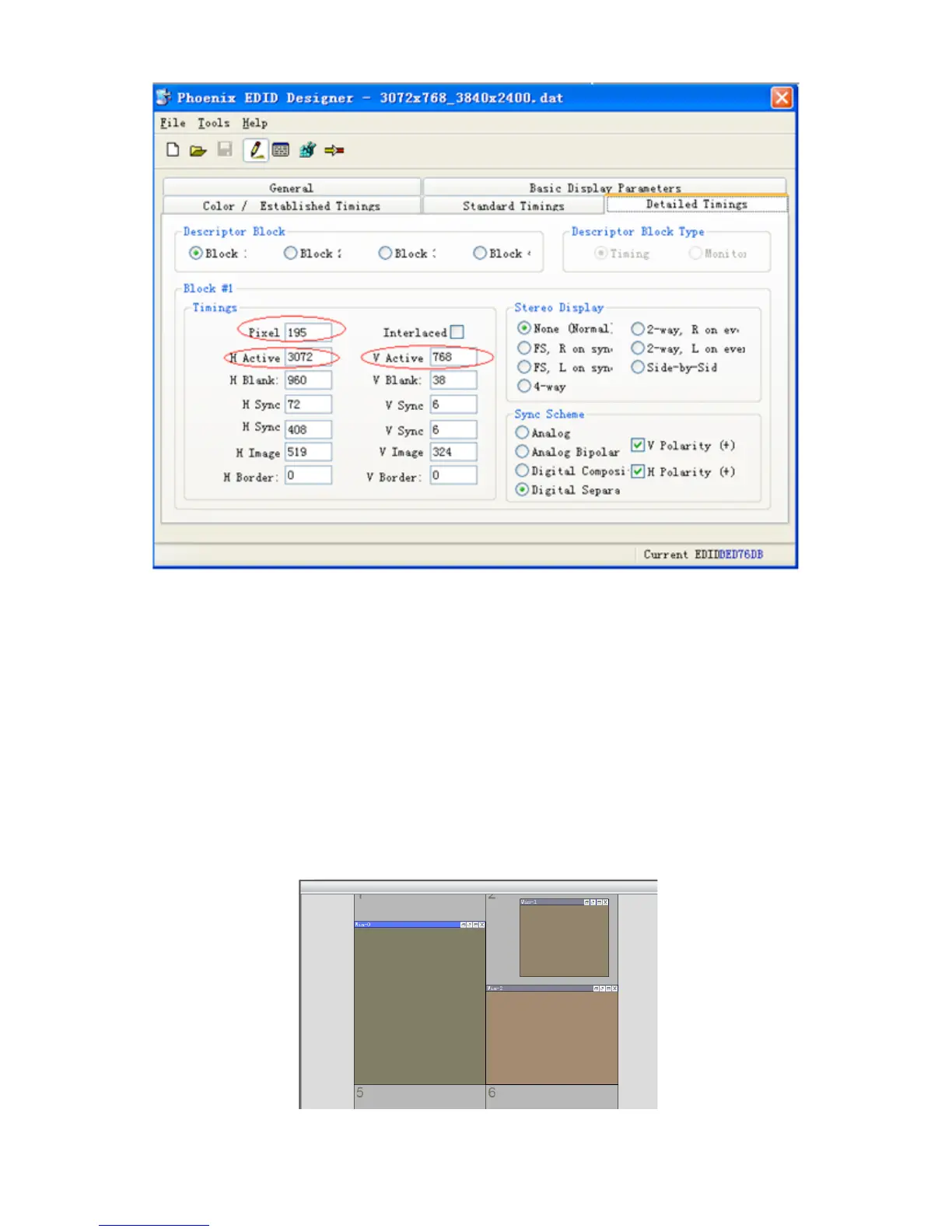The width and height of the screenshot is (952, 1232).
Task: Select the second Descriptor Block radio button
Action: tap(290, 253)
